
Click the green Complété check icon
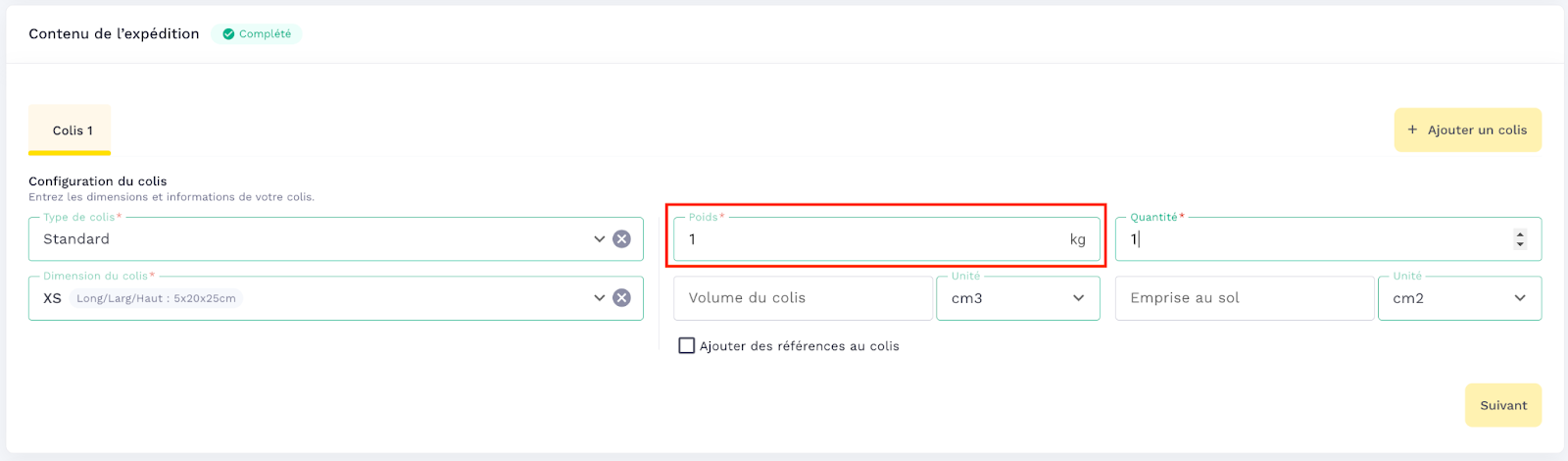click(228, 34)
